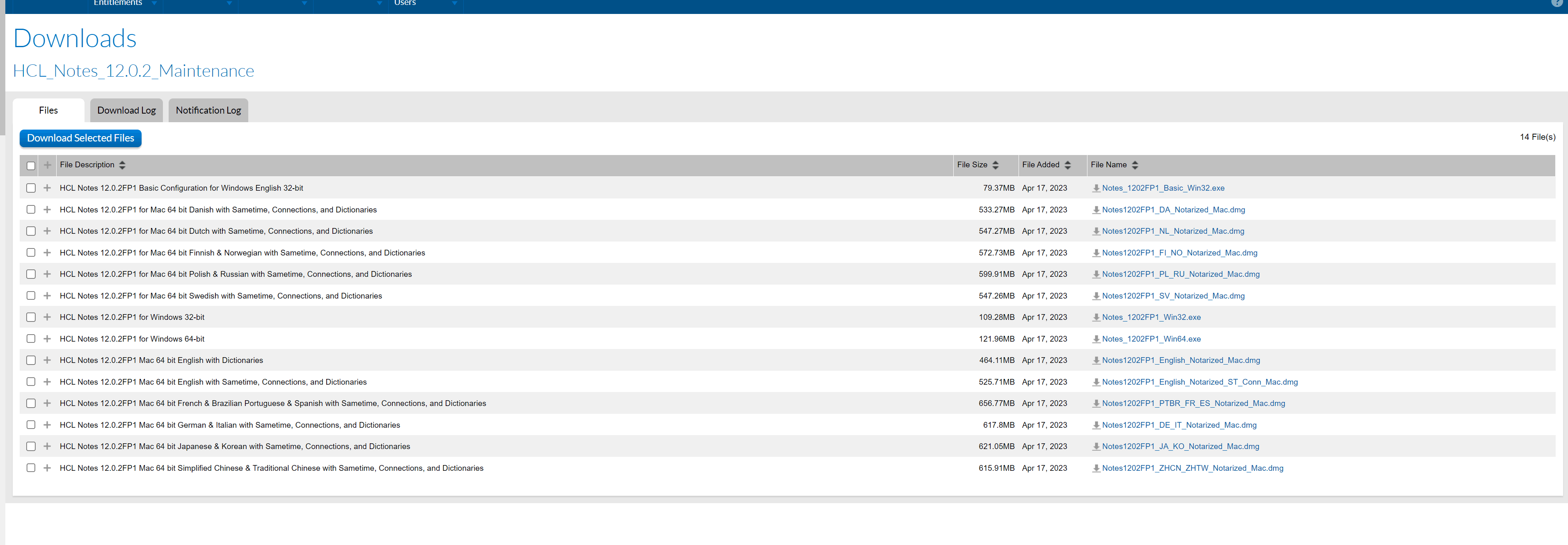
Task: Check the French & Brazilian Portuguese & Spanish file
Action: 31,403
